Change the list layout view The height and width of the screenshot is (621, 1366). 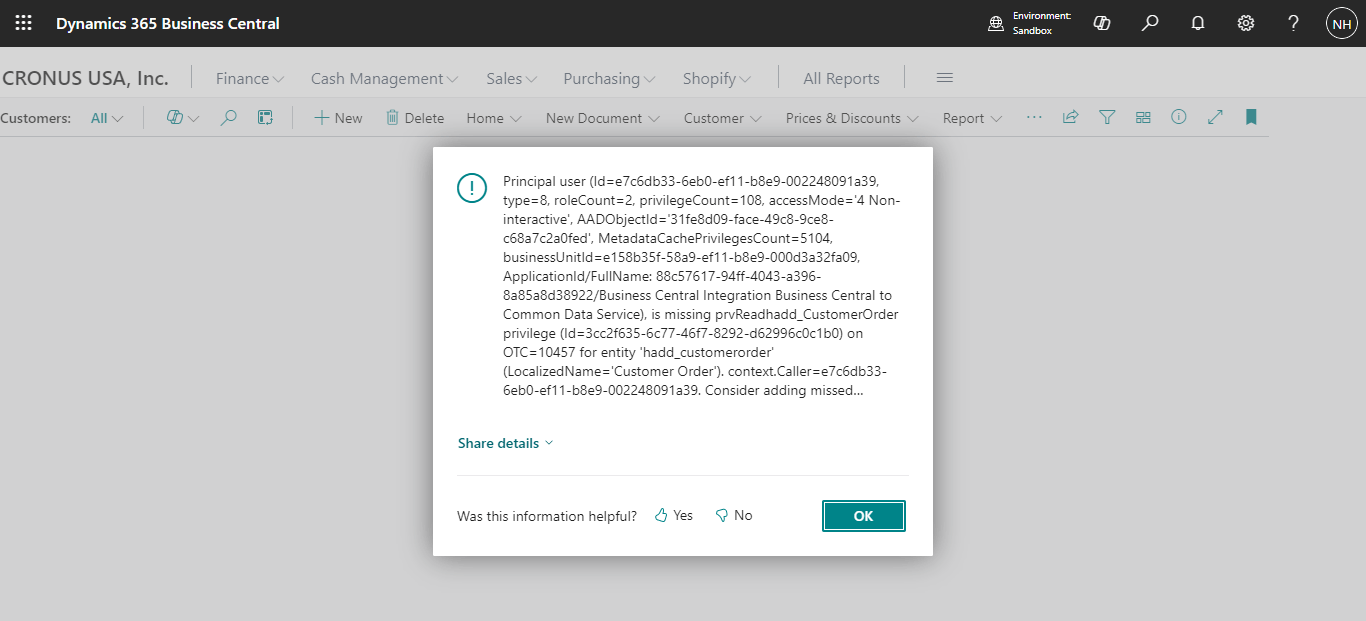1143,117
